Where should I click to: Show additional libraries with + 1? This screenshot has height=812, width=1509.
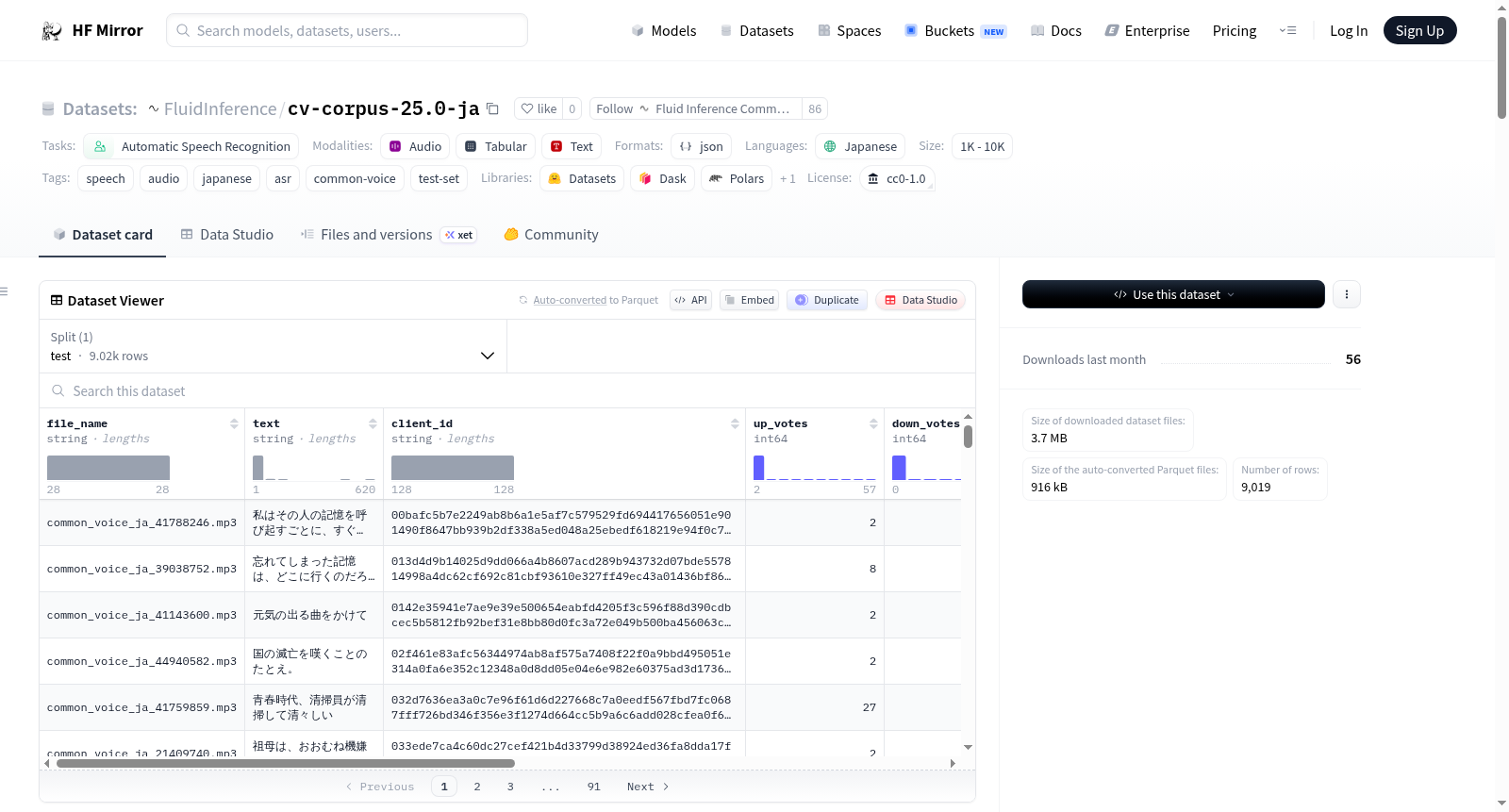tap(788, 178)
